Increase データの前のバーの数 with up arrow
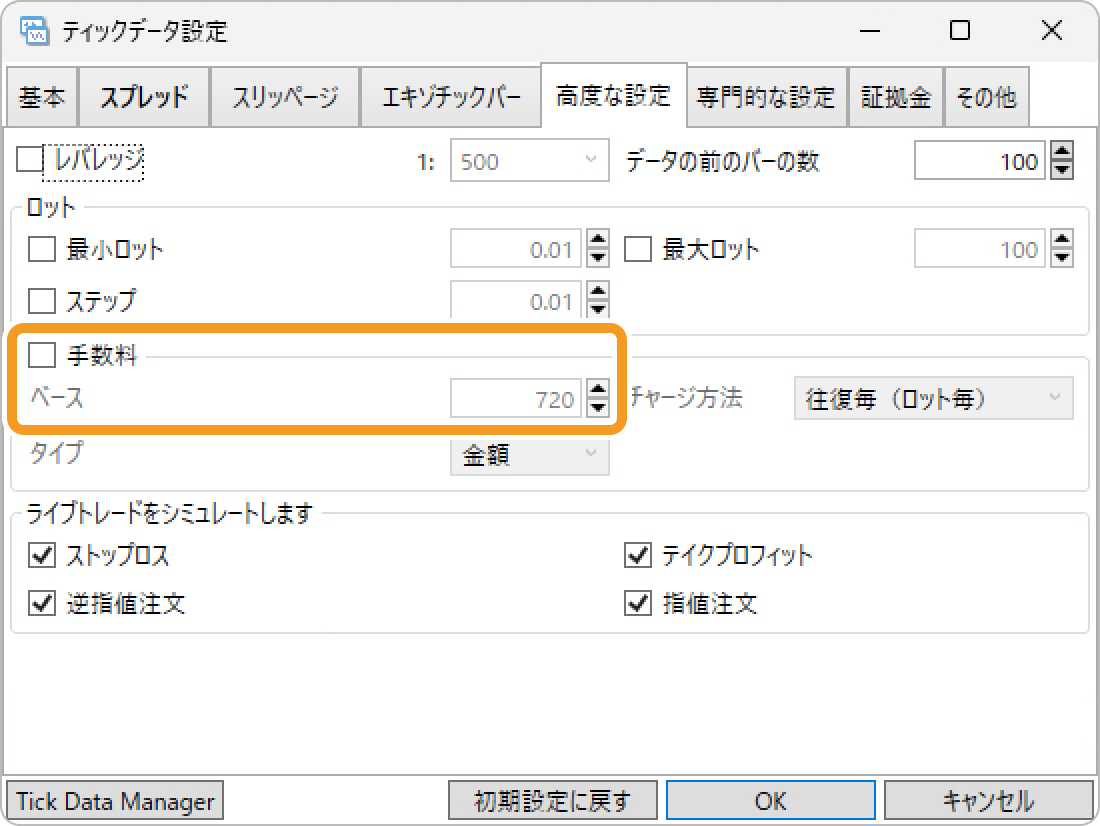This screenshot has height=826, width=1100. pos(1062,151)
